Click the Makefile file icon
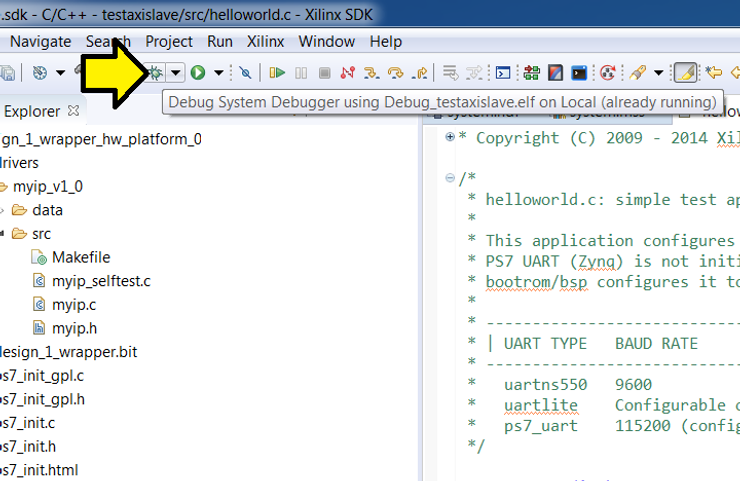 (39, 257)
